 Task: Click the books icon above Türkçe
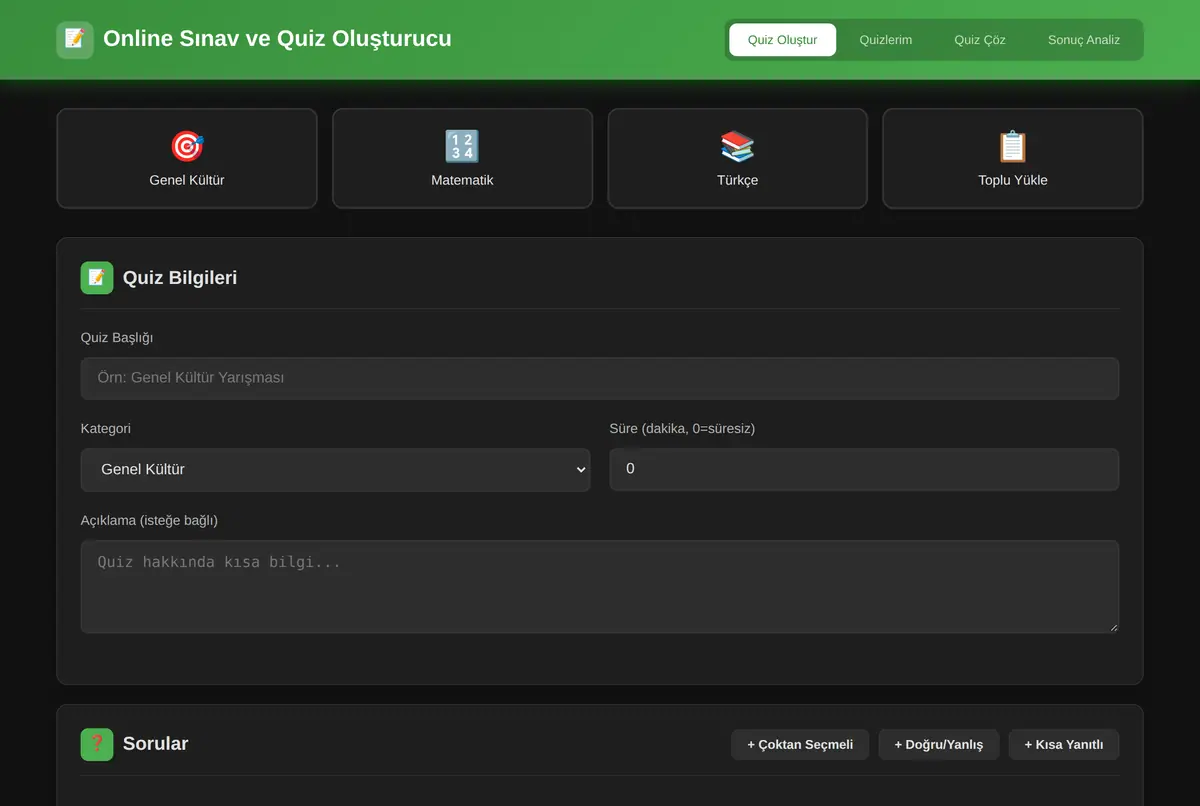[738, 147]
